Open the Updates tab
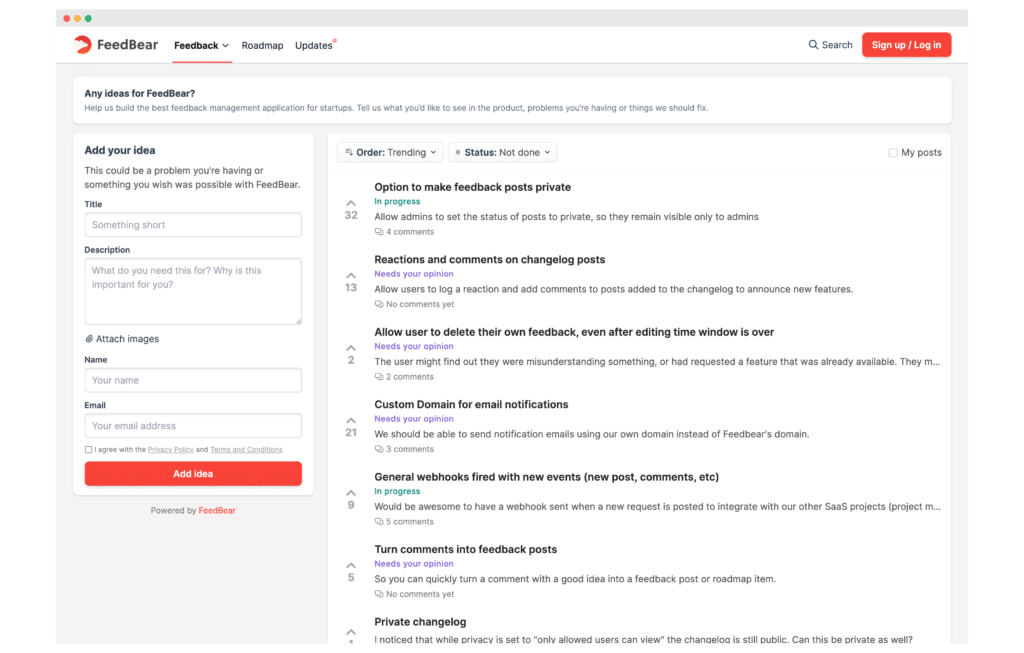The image size is (1024, 653). (x=313, y=45)
